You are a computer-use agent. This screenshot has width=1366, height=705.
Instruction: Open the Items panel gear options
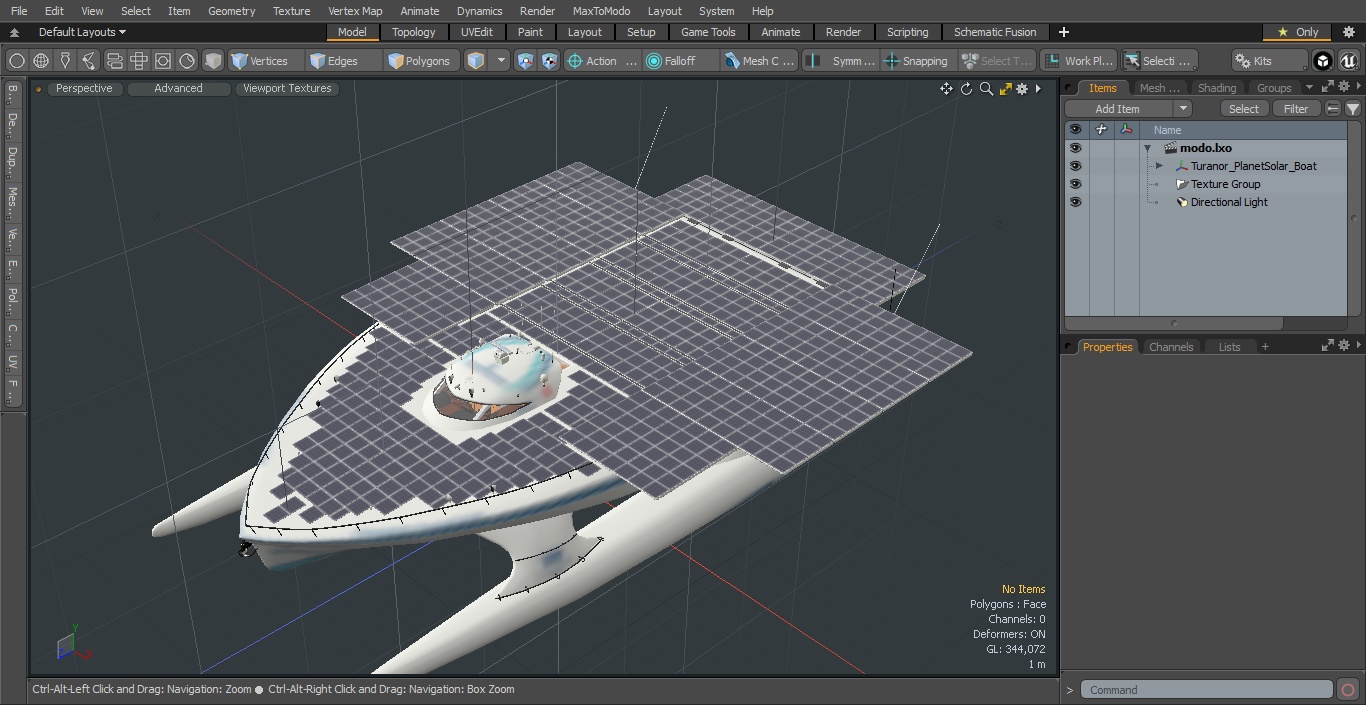[x=1344, y=87]
